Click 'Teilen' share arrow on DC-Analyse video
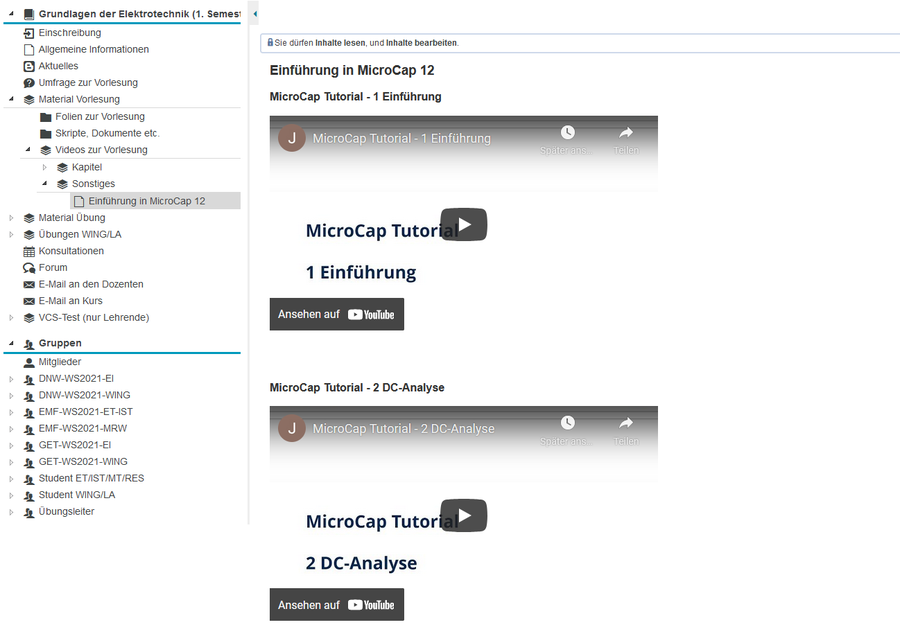This screenshot has height=636, width=900. (626, 423)
